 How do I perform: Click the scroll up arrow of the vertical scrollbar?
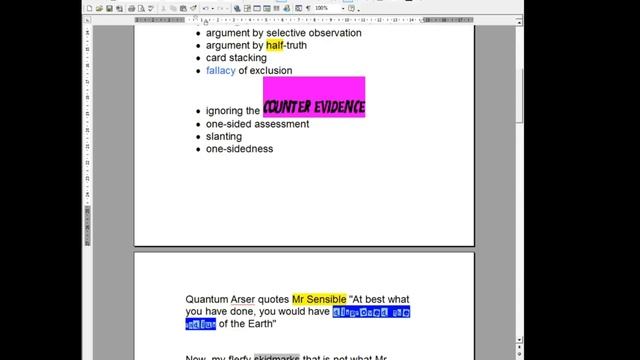tap(519, 22)
